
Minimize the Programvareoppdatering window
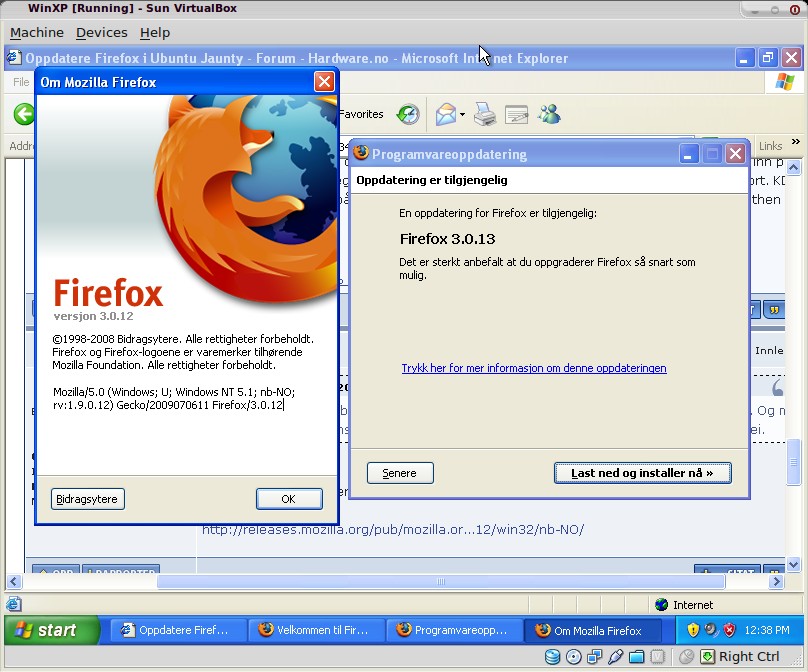688,154
